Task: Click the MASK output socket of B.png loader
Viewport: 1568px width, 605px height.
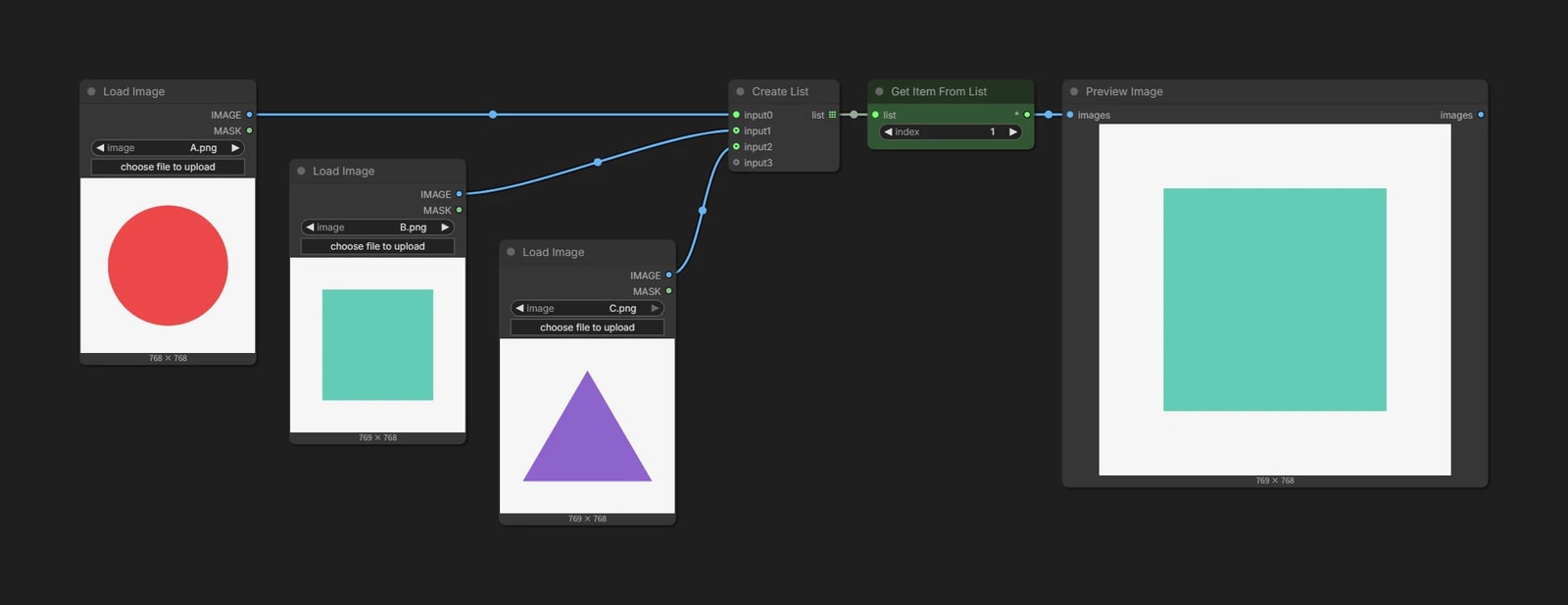Action: (x=459, y=210)
